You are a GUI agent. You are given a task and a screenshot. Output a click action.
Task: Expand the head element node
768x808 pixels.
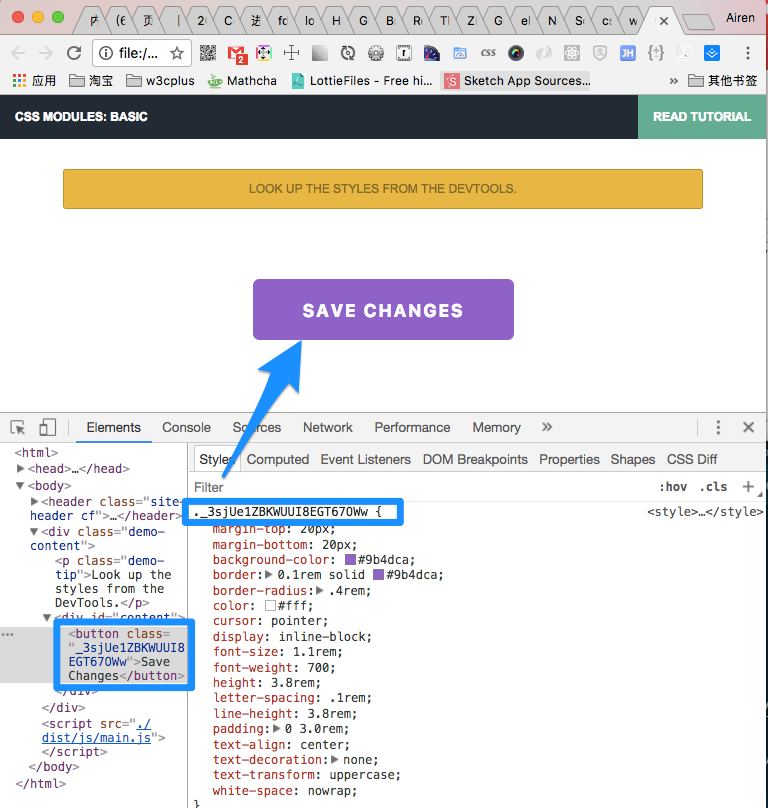(x=21, y=468)
